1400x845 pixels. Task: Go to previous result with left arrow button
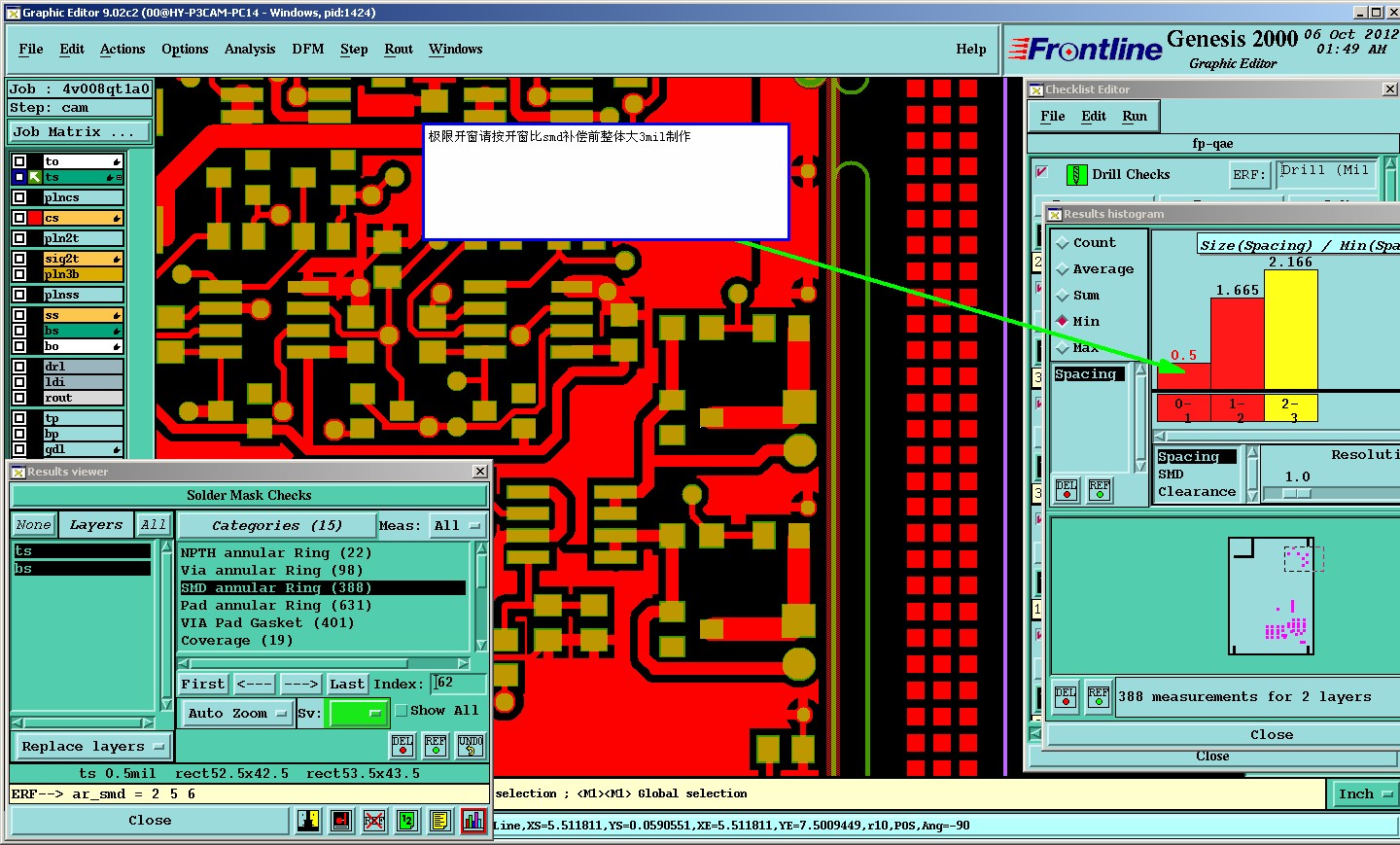click(255, 685)
